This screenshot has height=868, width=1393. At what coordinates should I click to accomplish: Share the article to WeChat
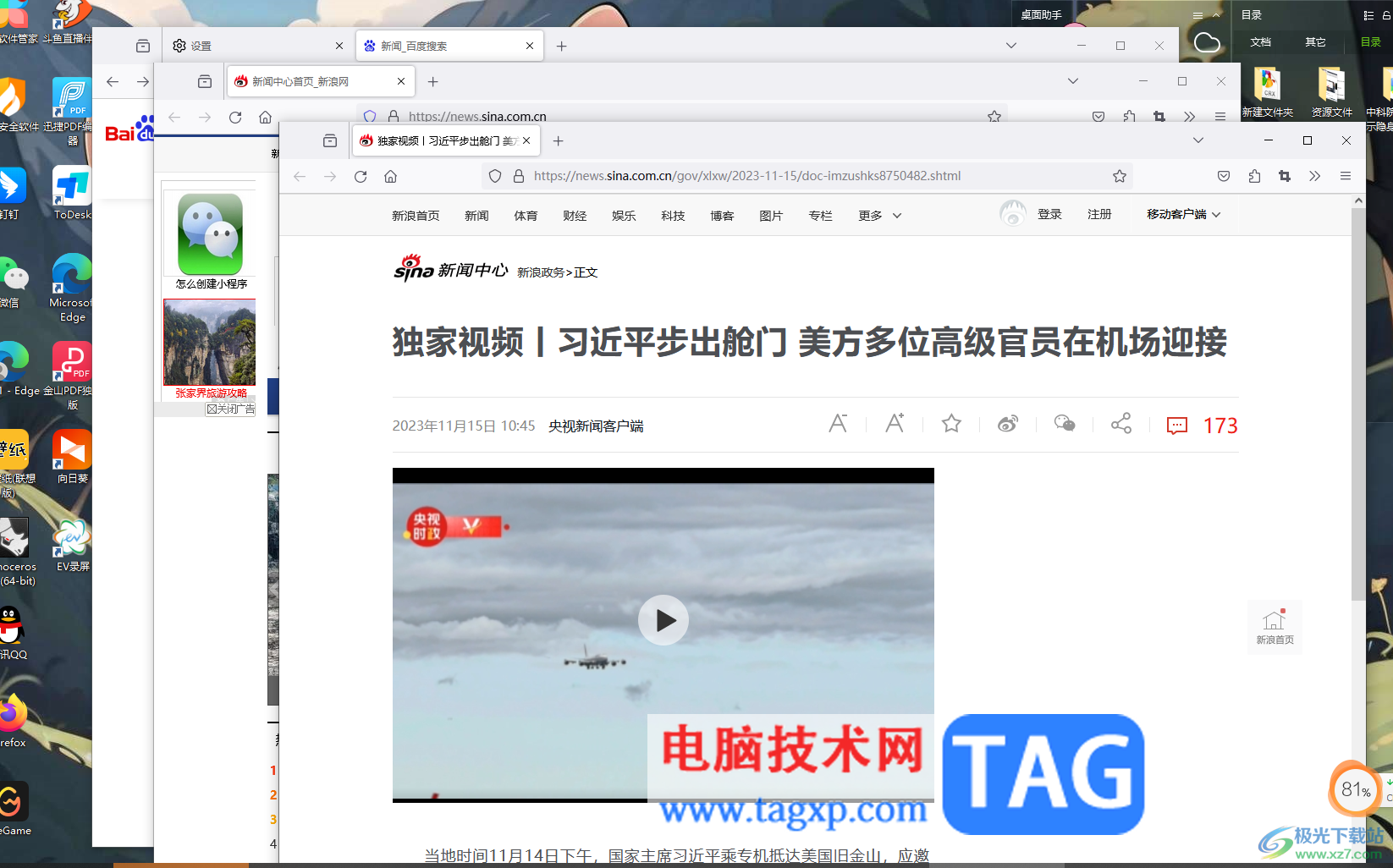[1065, 423]
